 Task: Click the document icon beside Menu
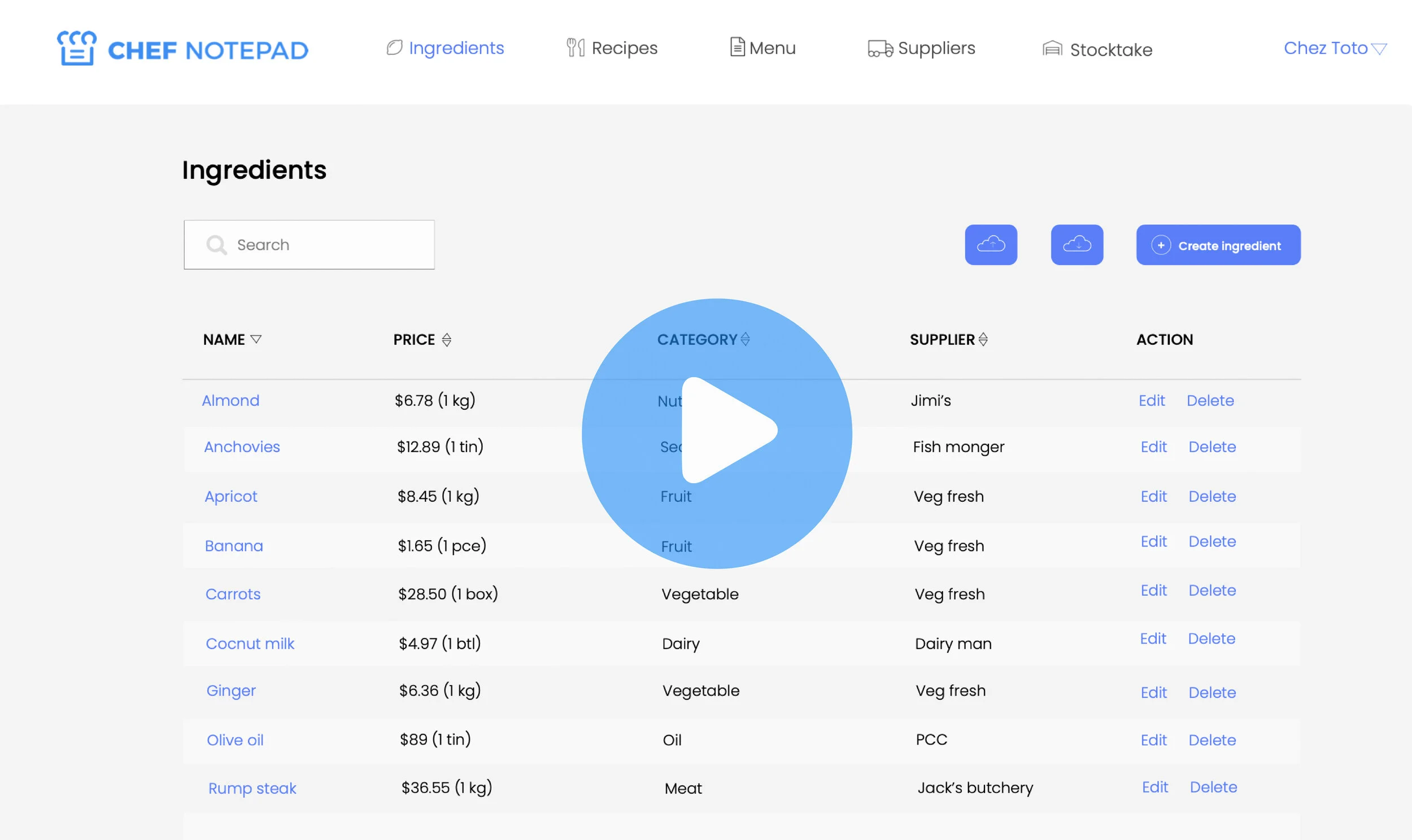click(736, 47)
